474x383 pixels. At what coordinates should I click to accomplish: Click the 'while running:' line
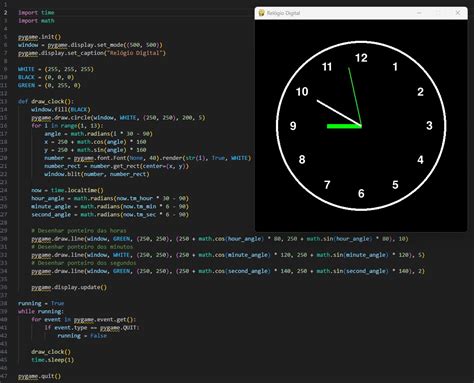coord(41,311)
